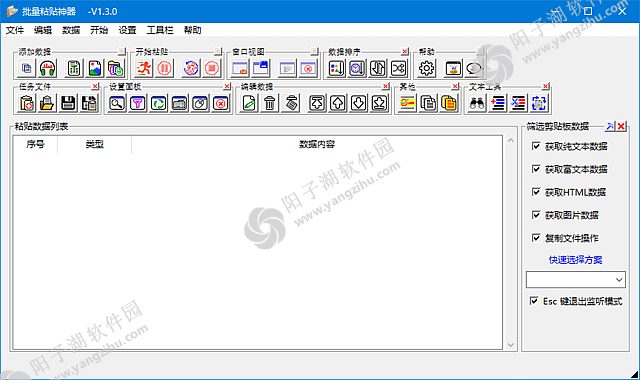Click the floppy disk save icon
This screenshot has width=640, height=380.
coord(68,103)
